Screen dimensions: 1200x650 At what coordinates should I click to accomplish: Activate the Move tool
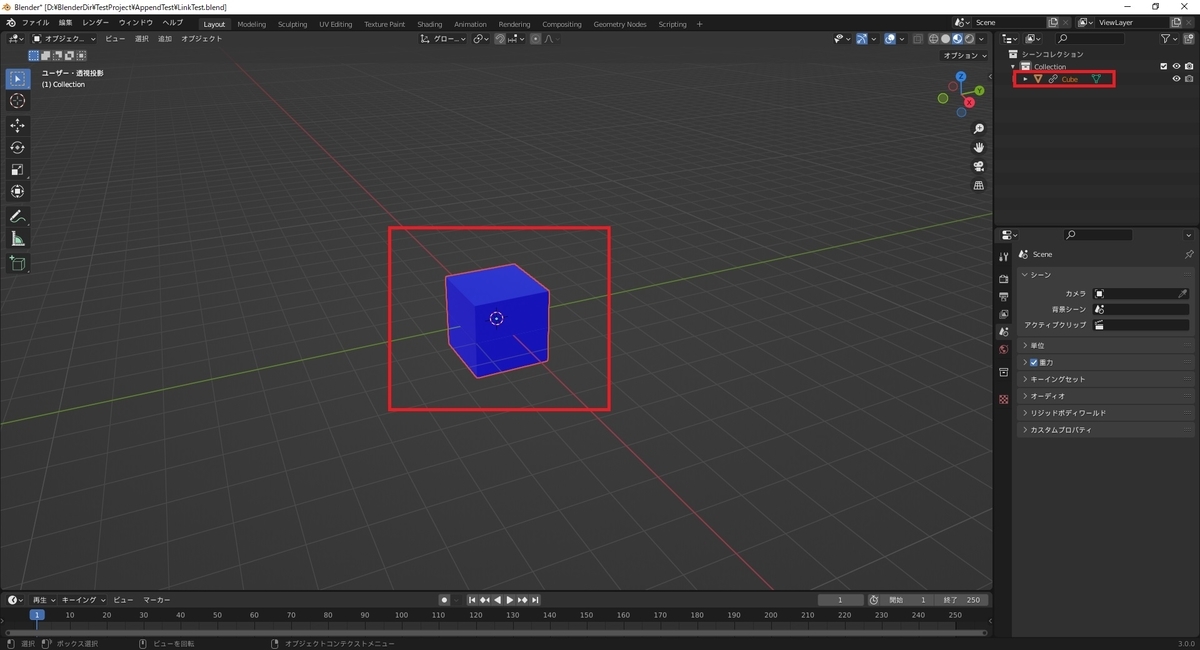pos(17,125)
